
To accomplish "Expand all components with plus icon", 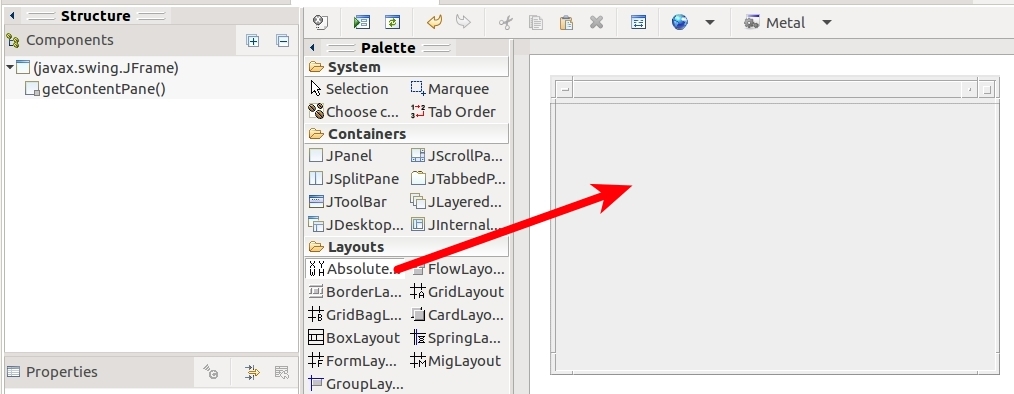I will (x=253, y=41).
